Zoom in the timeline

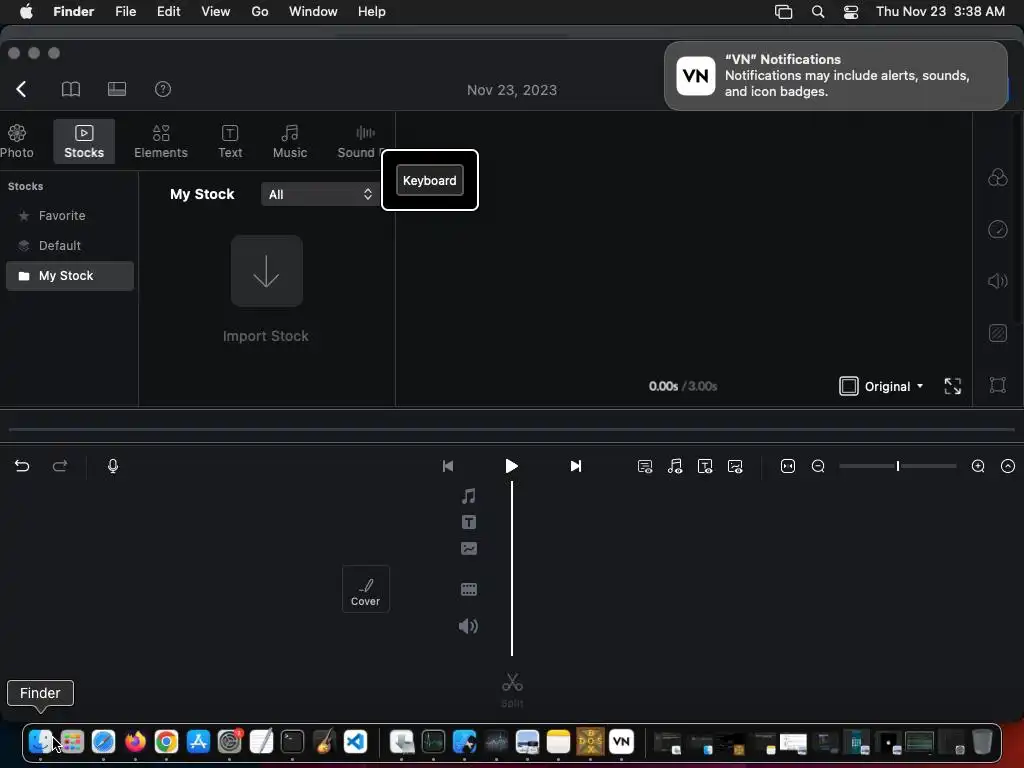[978, 466]
